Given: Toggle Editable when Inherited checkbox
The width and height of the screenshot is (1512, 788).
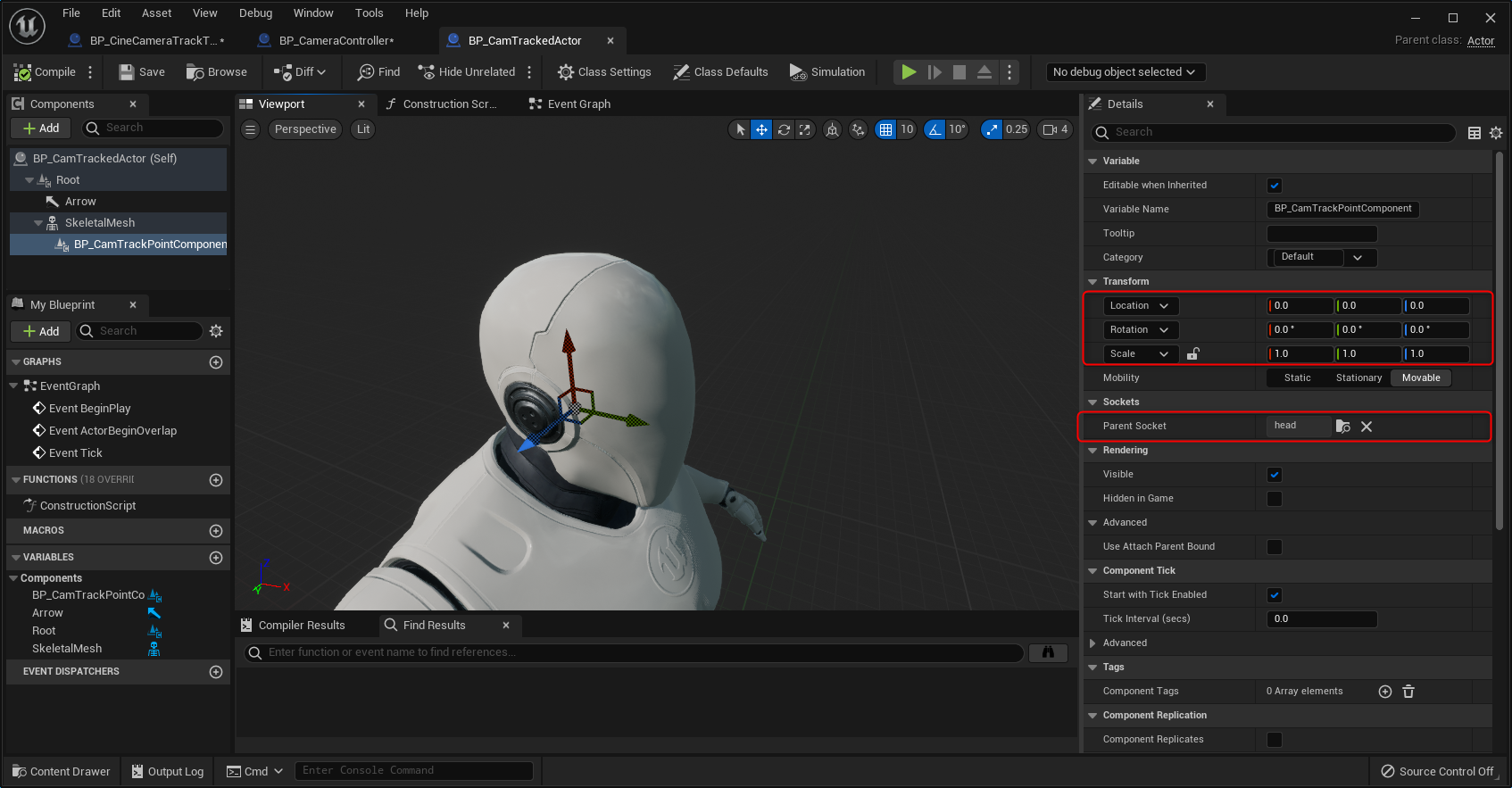Looking at the screenshot, I should [1275, 186].
